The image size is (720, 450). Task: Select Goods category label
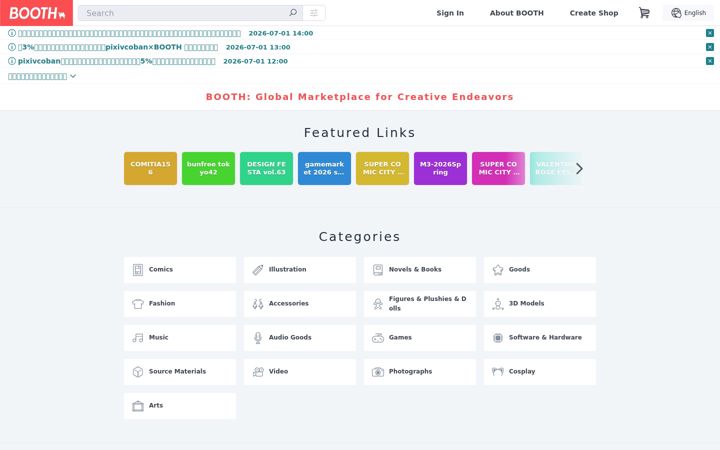[519, 270]
